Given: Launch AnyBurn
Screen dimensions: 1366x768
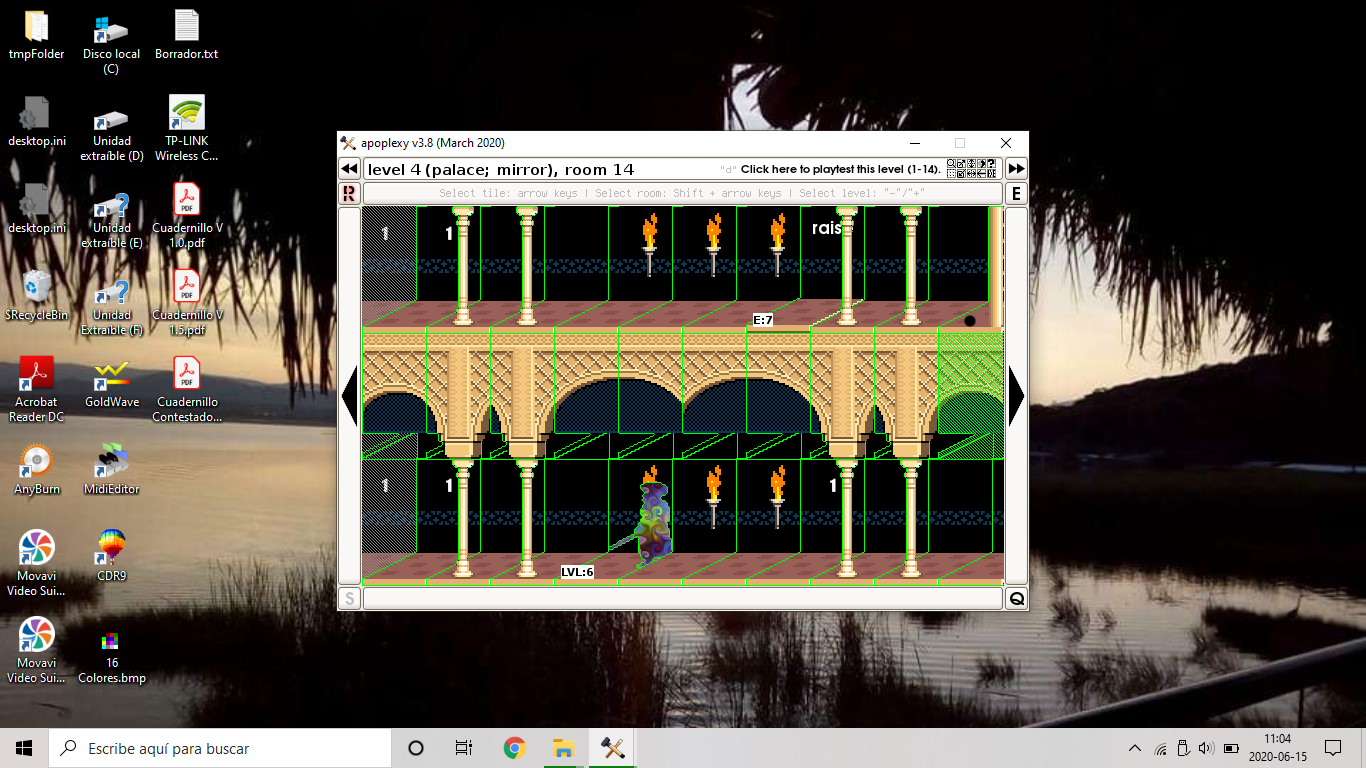Looking at the screenshot, I should pyautogui.click(x=36, y=471).
